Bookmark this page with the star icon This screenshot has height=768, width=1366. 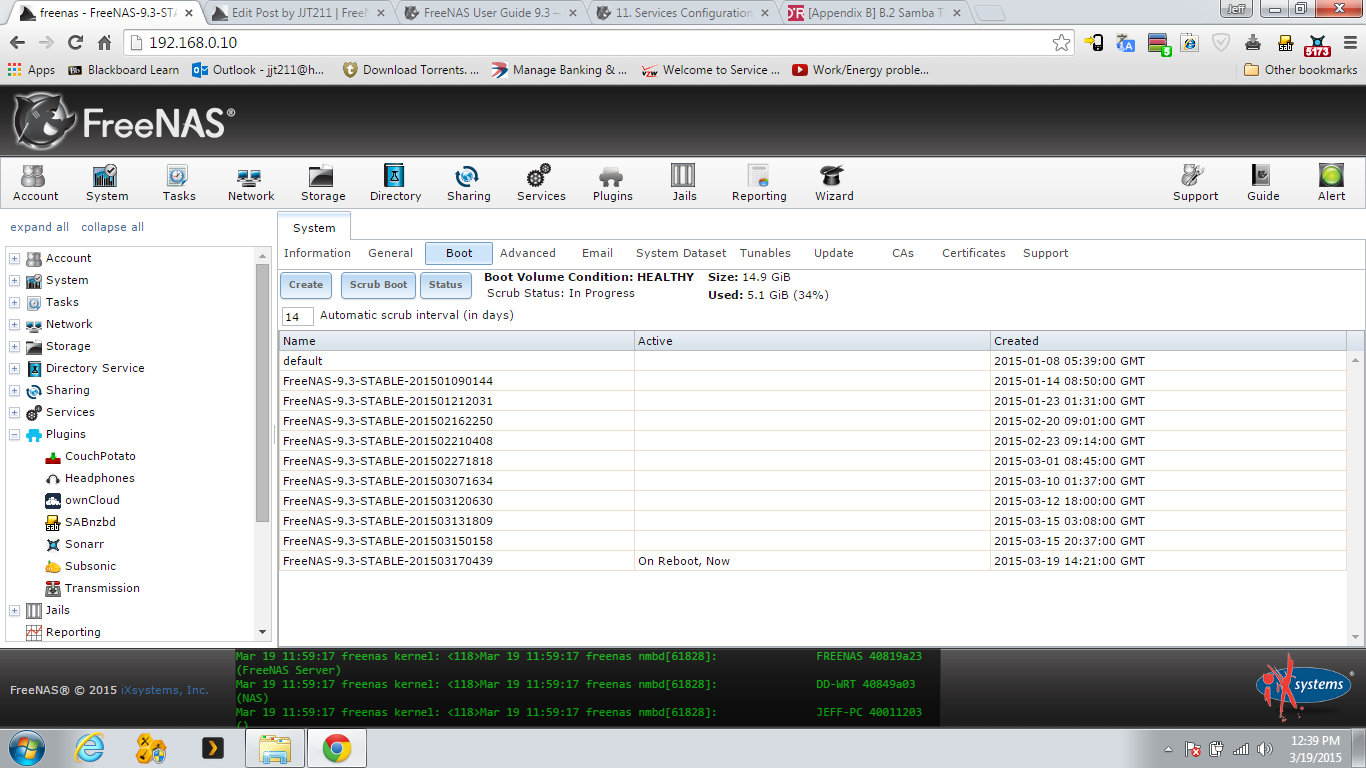coord(1061,43)
